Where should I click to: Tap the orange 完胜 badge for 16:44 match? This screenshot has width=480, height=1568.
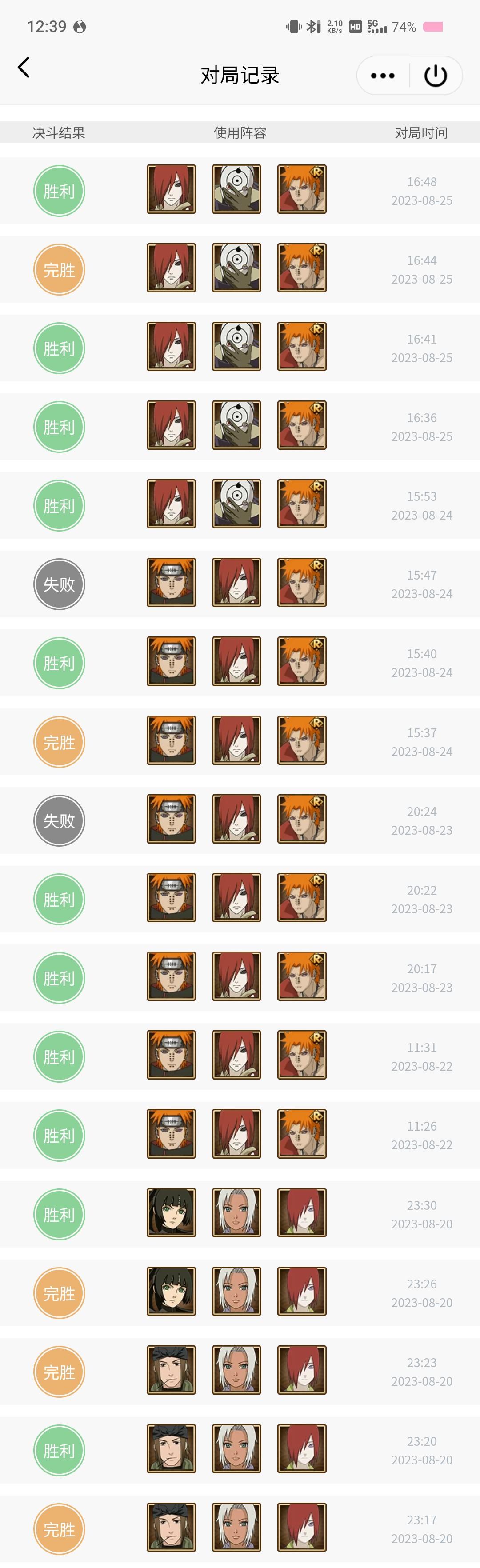pos(59,270)
